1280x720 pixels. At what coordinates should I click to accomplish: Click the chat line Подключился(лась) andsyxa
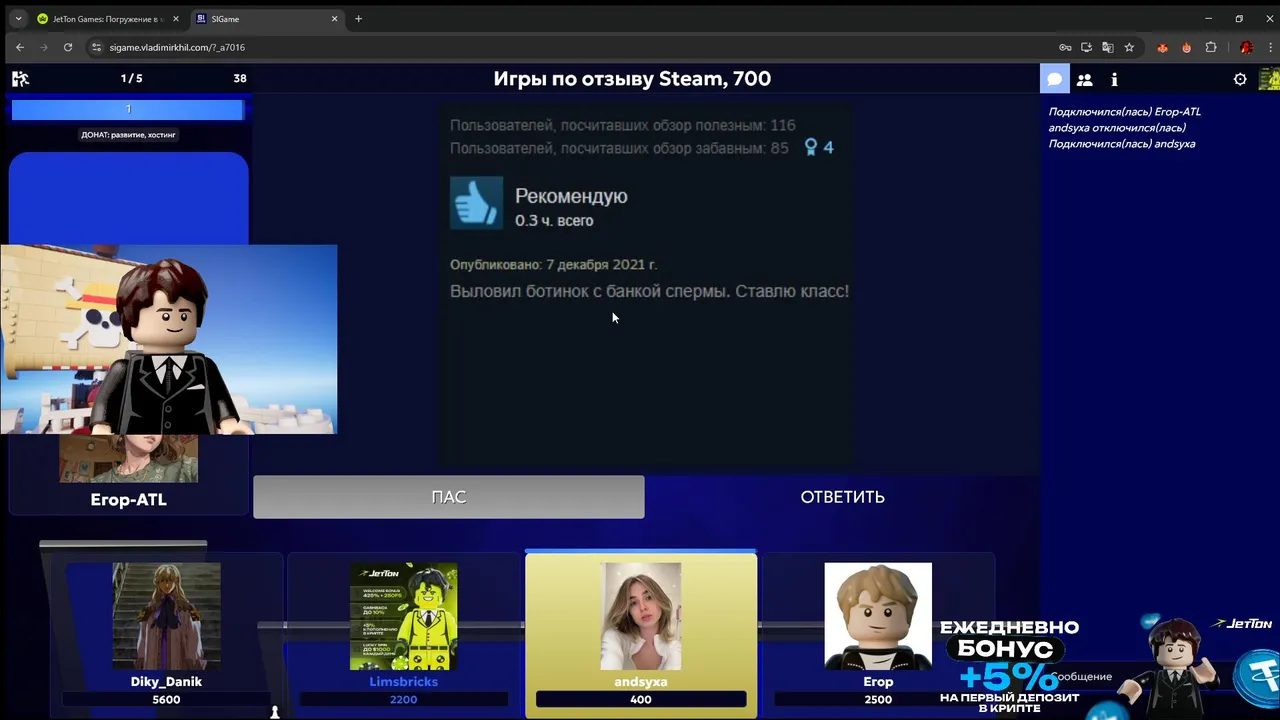tap(1121, 144)
